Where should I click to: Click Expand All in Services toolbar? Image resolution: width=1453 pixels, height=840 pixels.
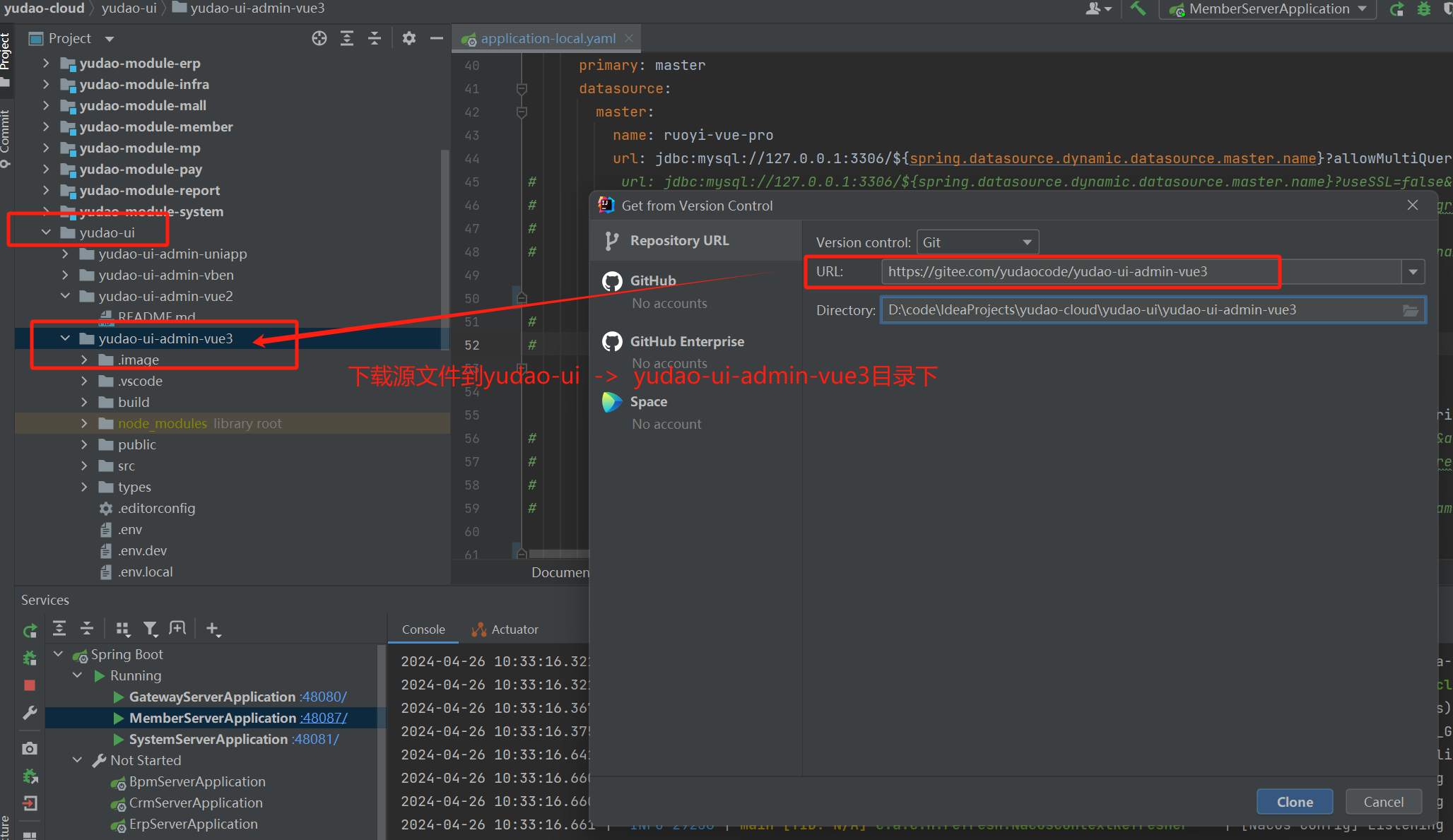pyautogui.click(x=59, y=628)
